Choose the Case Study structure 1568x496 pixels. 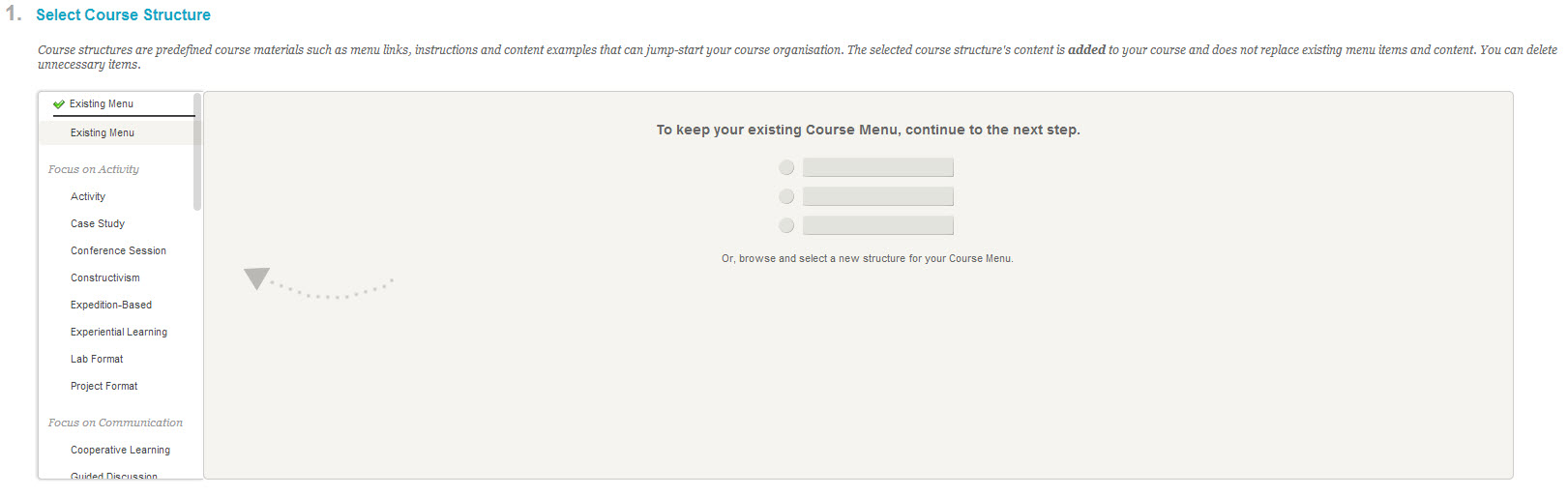(98, 224)
